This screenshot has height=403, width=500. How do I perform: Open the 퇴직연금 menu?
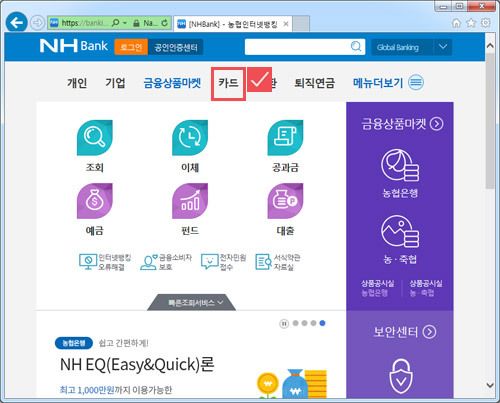[x=314, y=83]
